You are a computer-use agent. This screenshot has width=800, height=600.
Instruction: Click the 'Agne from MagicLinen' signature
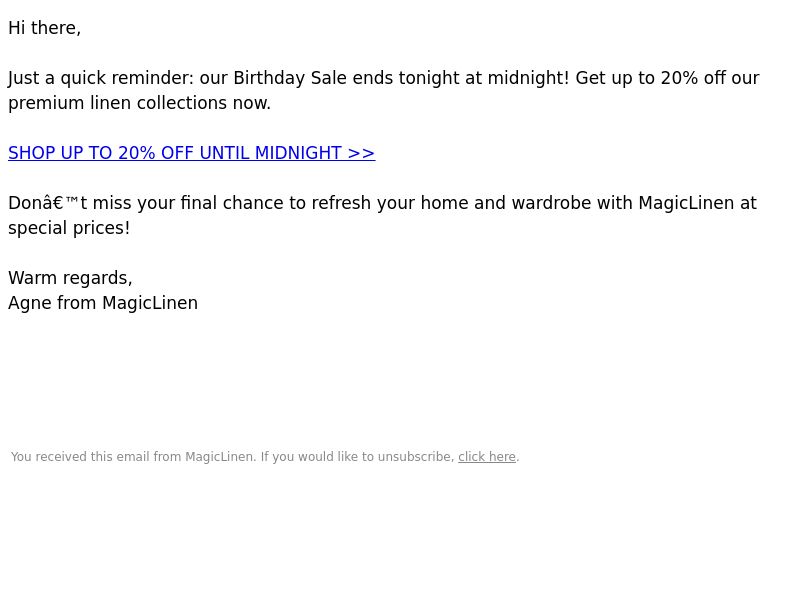coord(103,303)
